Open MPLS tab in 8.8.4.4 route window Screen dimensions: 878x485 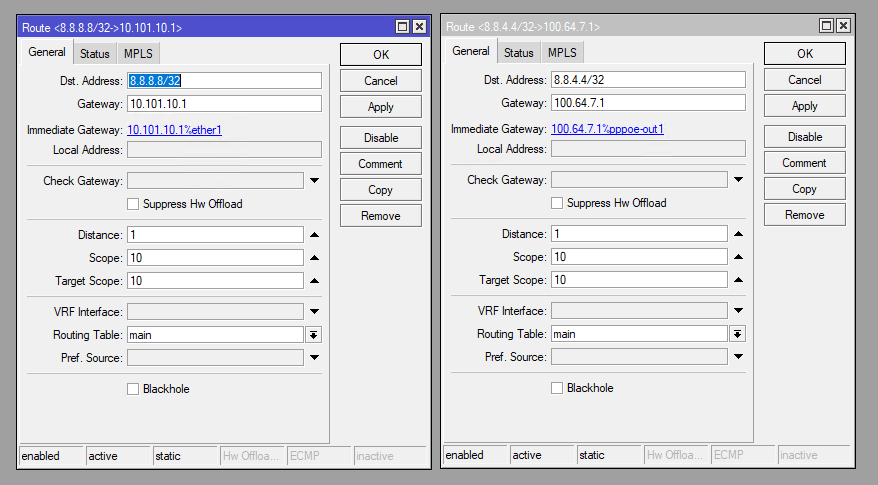[x=562, y=53]
